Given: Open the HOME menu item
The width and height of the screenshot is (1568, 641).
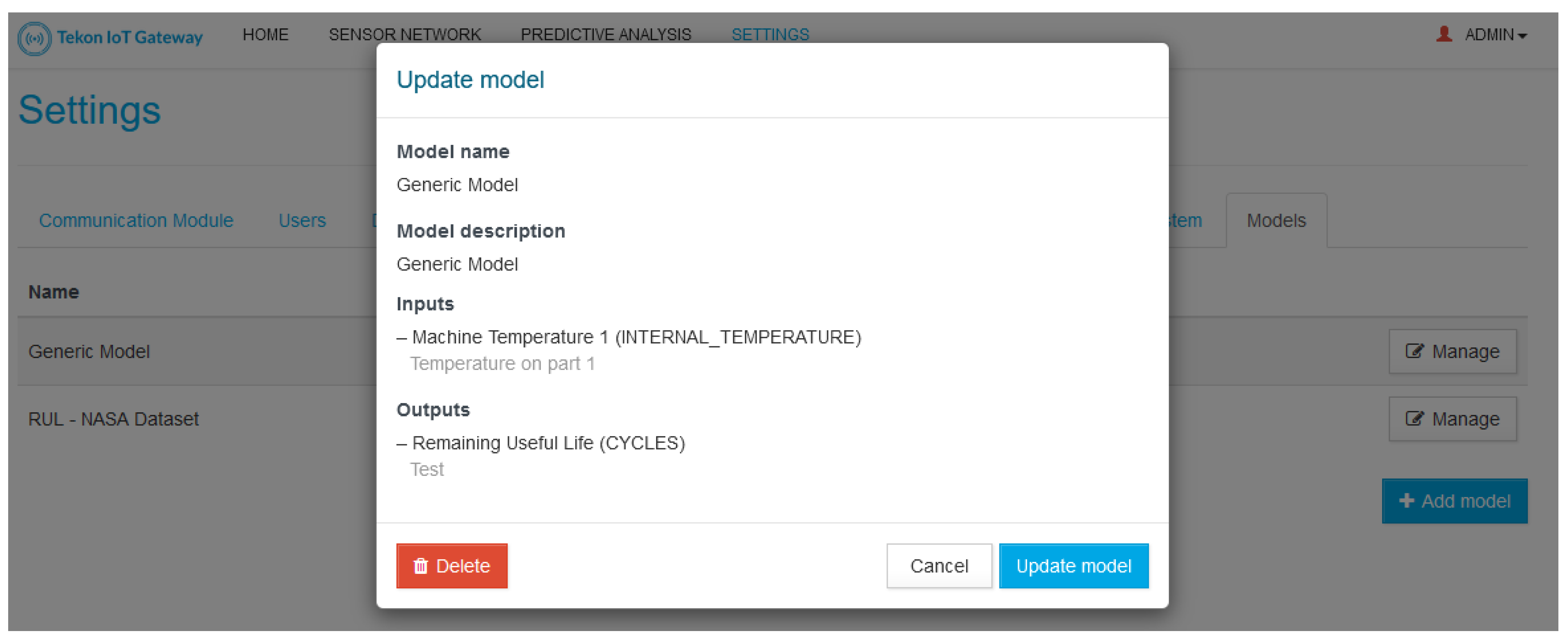Looking at the screenshot, I should click(x=265, y=35).
